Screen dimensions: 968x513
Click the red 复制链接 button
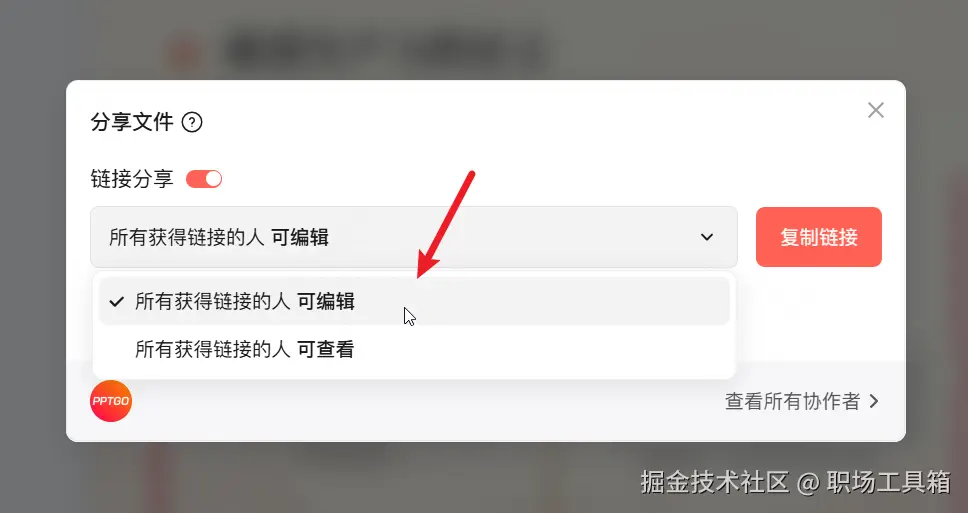(819, 237)
